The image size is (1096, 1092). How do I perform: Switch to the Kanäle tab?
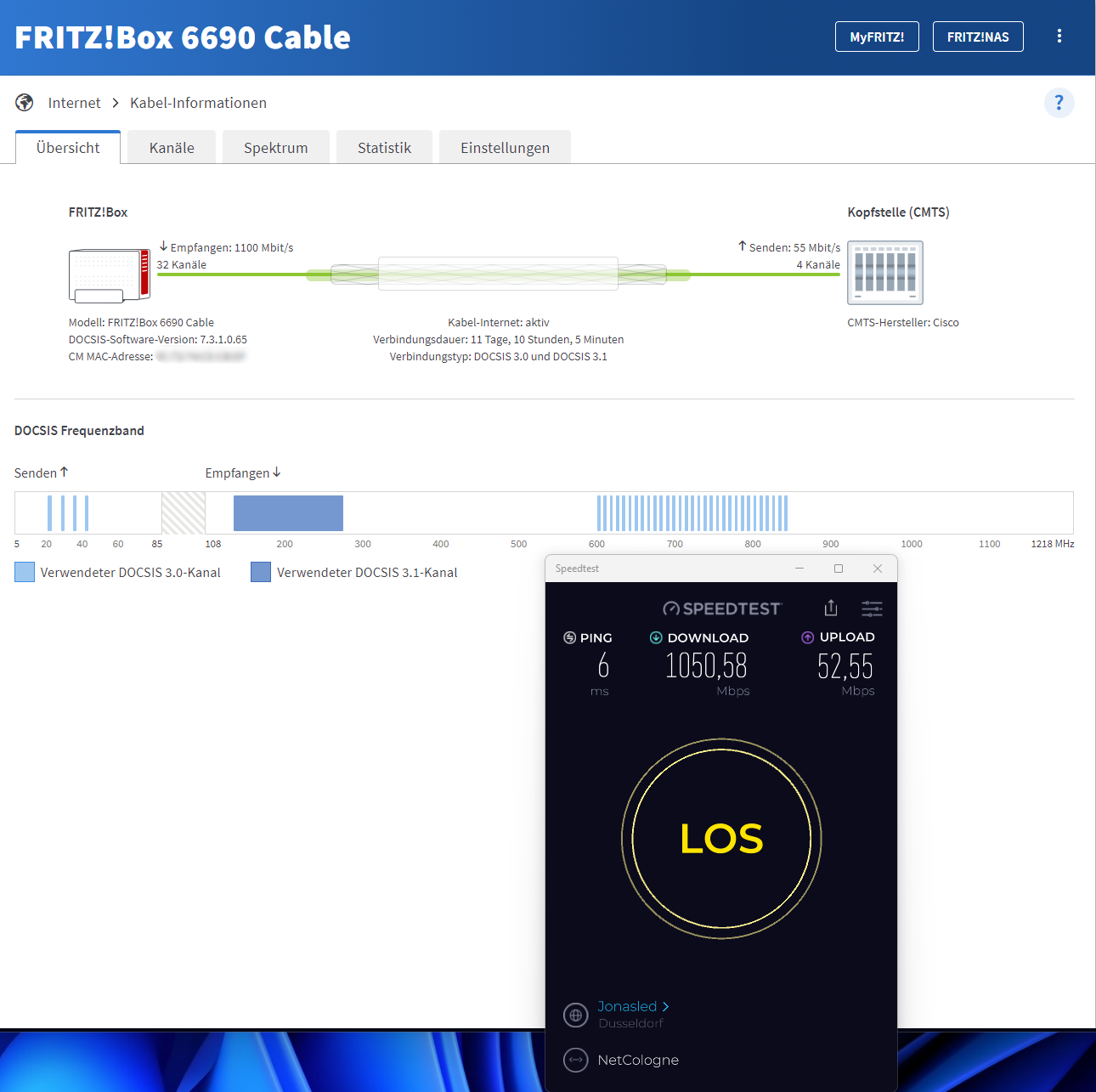click(x=172, y=147)
